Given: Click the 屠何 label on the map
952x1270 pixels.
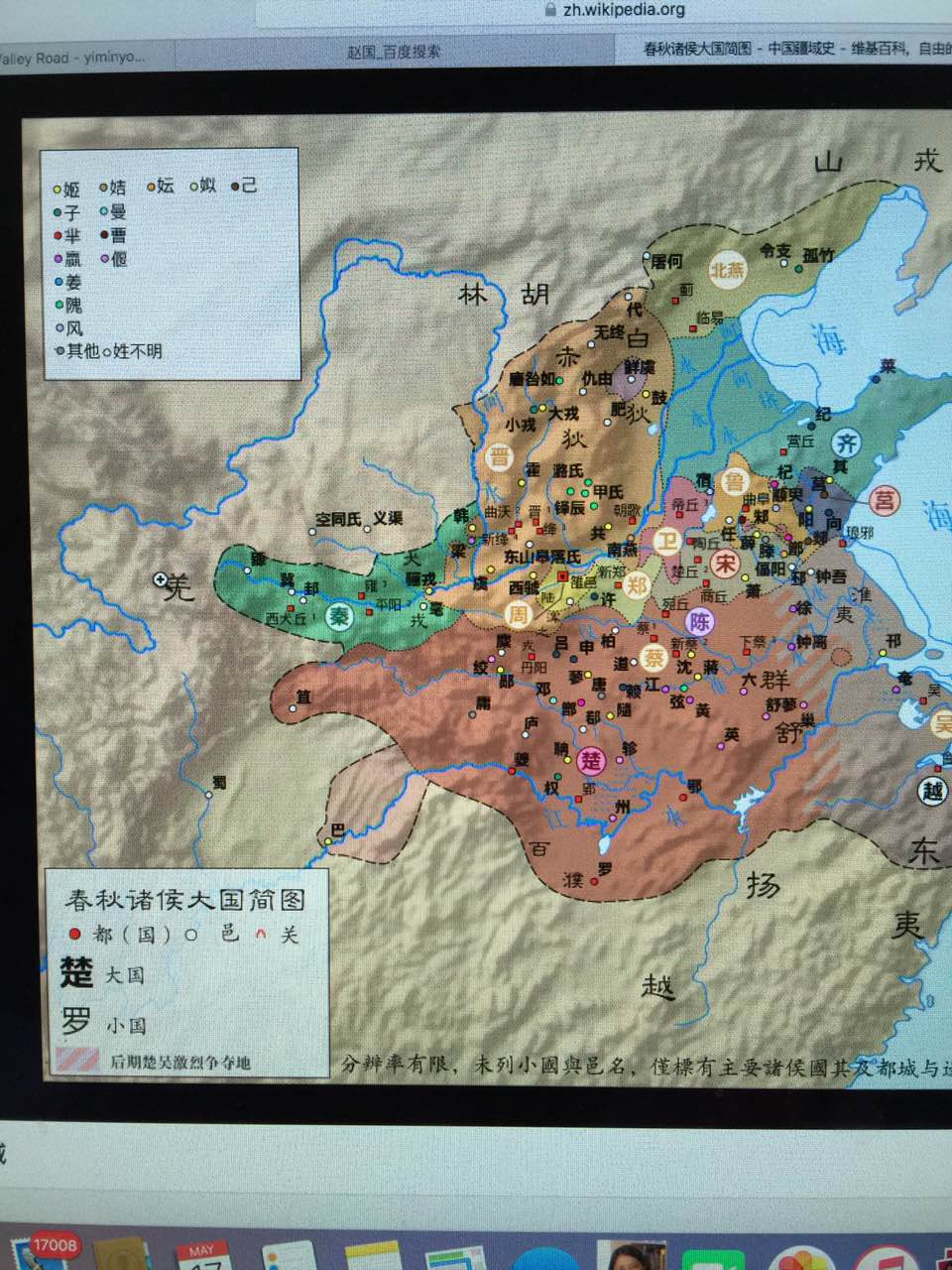Looking at the screenshot, I should tap(666, 261).
